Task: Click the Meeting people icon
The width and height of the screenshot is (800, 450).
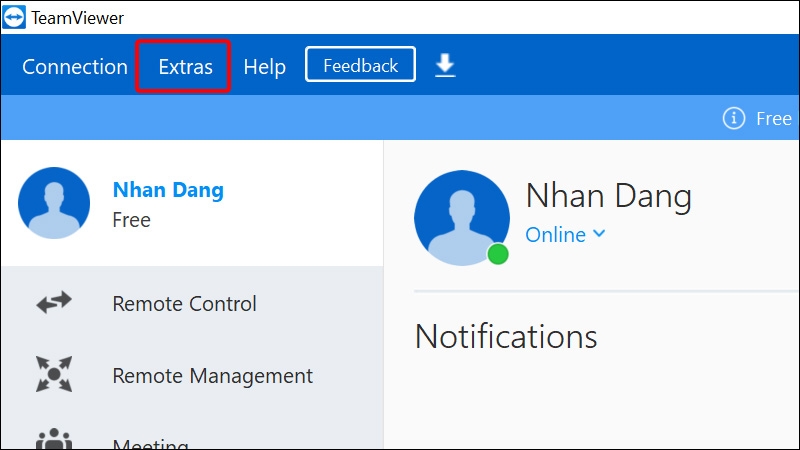Action: (x=54, y=439)
